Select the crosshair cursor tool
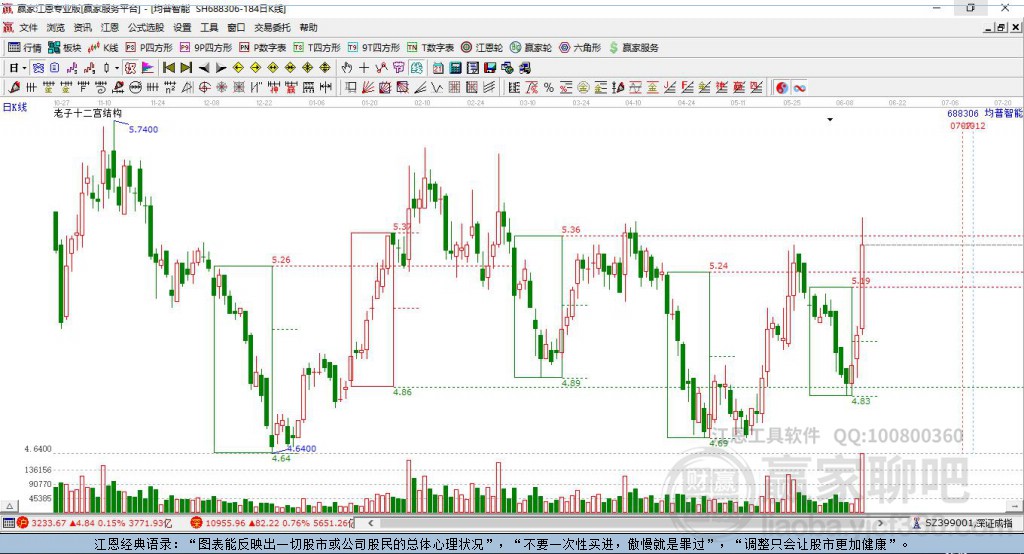The height and width of the screenshot is (554, 1024). 364,68
